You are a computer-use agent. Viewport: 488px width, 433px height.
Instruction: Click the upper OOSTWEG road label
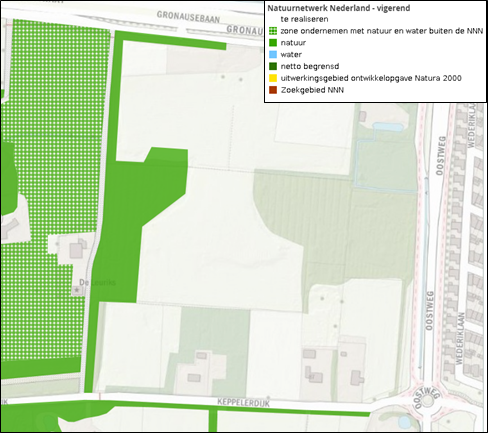(440, 155)
